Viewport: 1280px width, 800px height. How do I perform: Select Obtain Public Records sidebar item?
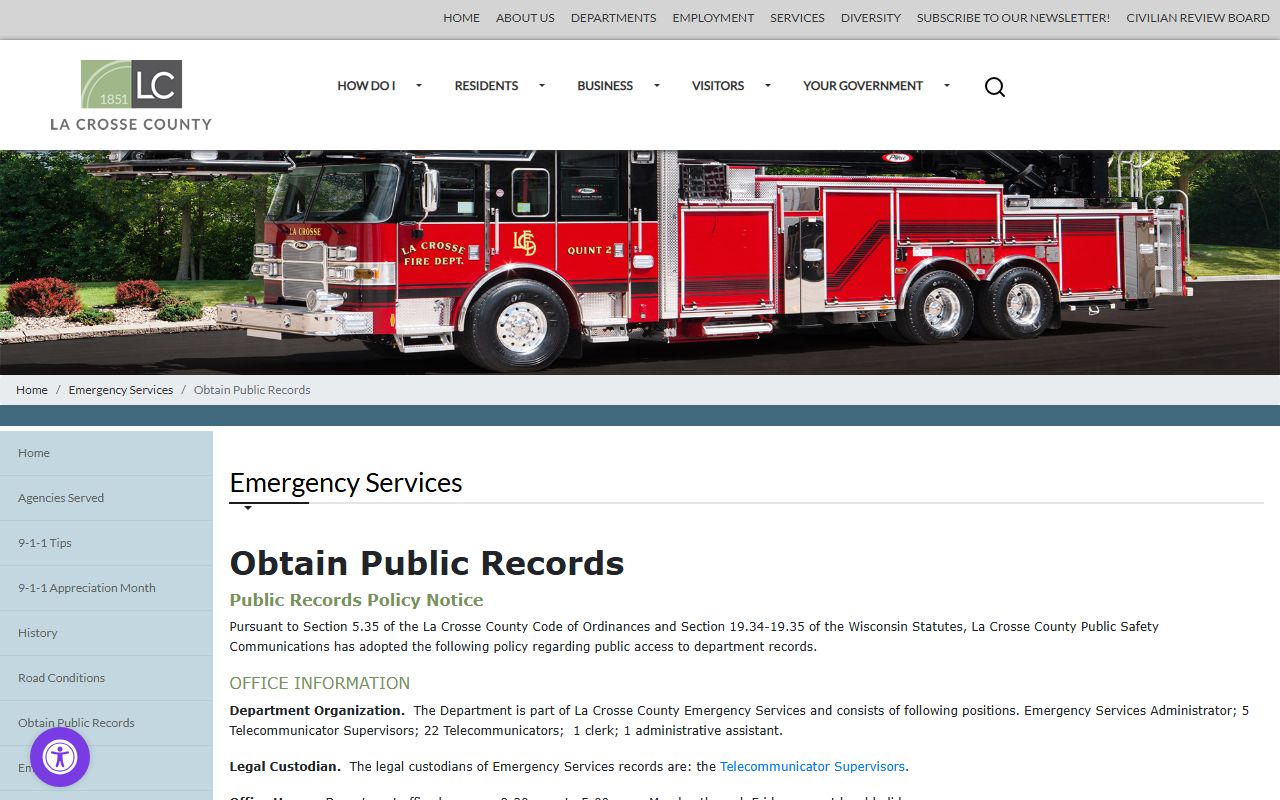point(106,723)
